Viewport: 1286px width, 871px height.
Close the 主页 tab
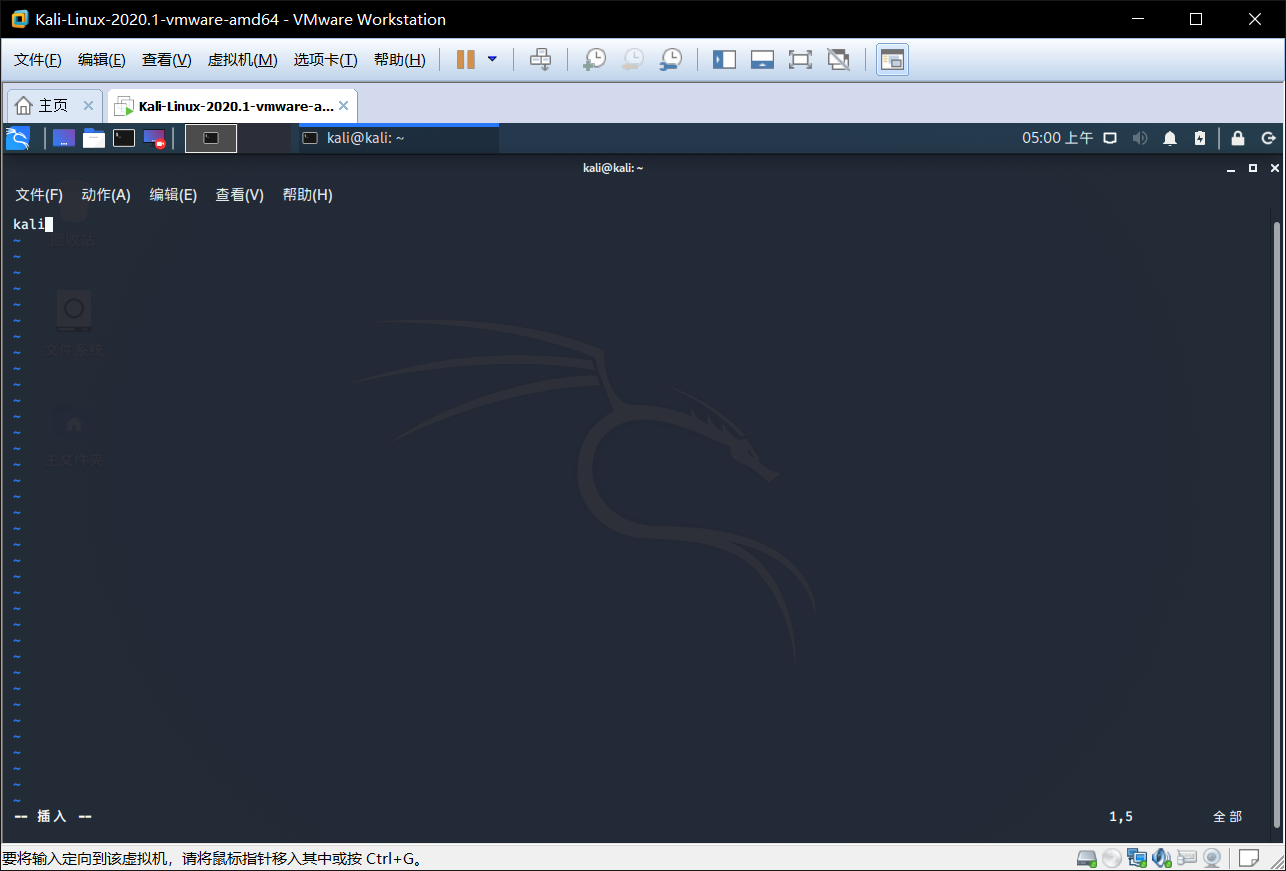point(88,105)
